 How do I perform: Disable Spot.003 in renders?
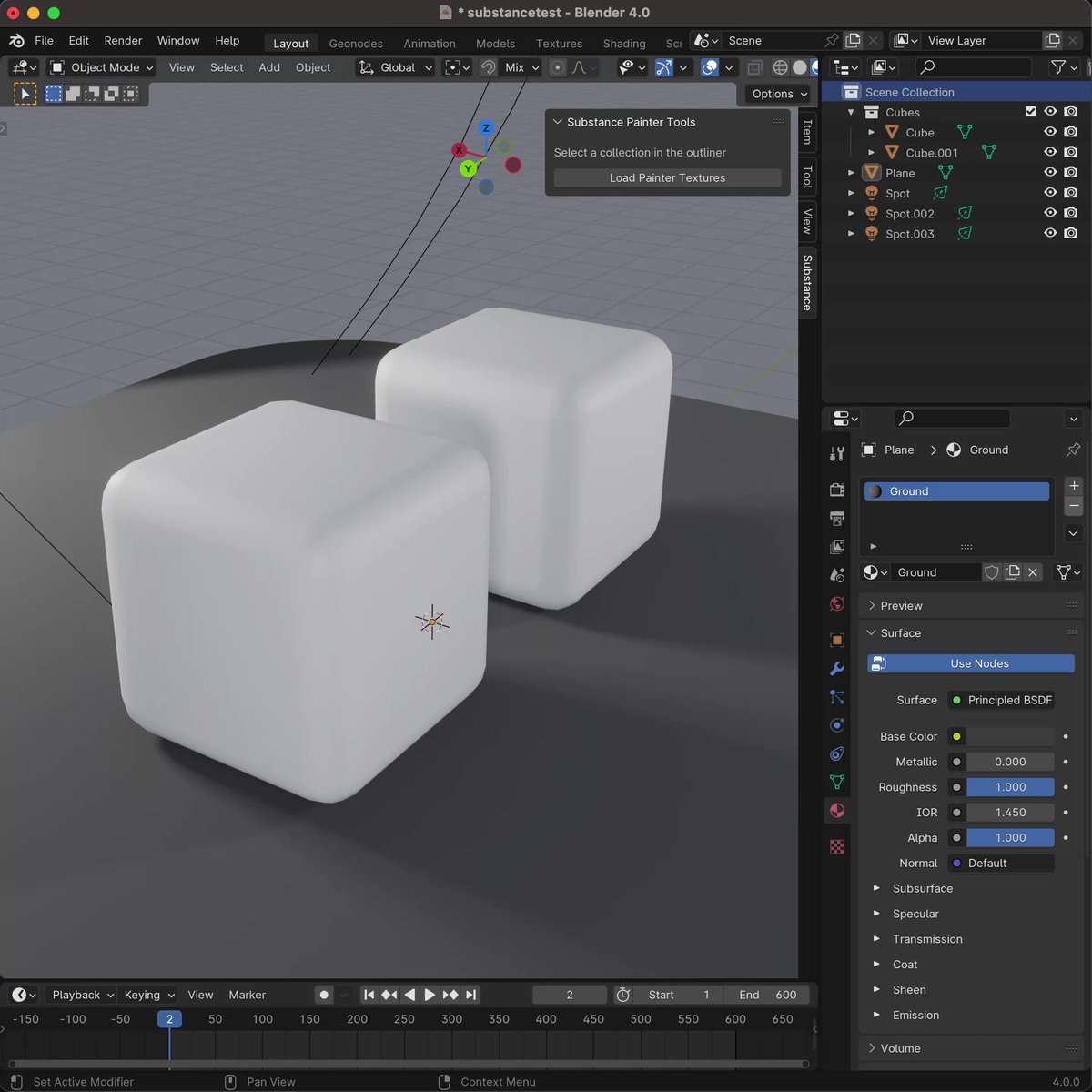pyautogui.click(x=1071, y=233)
